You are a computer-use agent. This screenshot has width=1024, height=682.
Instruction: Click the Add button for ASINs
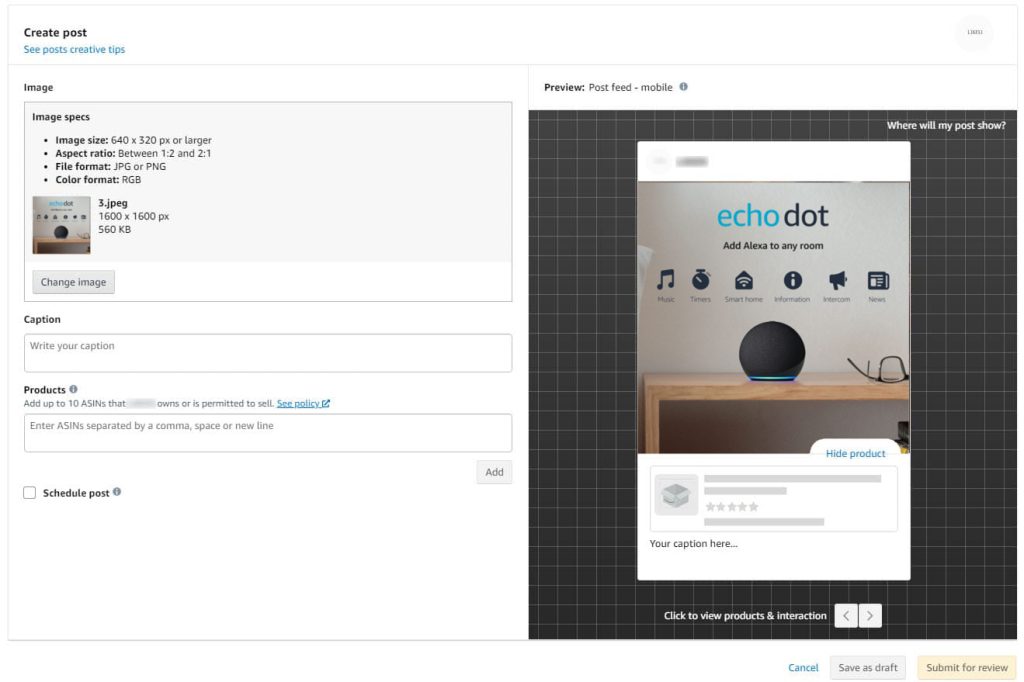pyautogui.click(x=494, y=472)
